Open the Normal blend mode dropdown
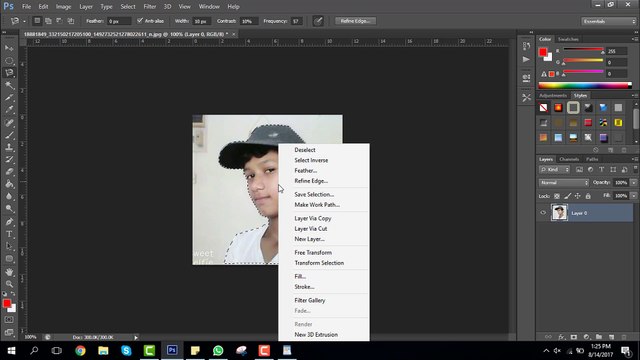Screen dimensions: 640x360 click(x=564, y=182)
